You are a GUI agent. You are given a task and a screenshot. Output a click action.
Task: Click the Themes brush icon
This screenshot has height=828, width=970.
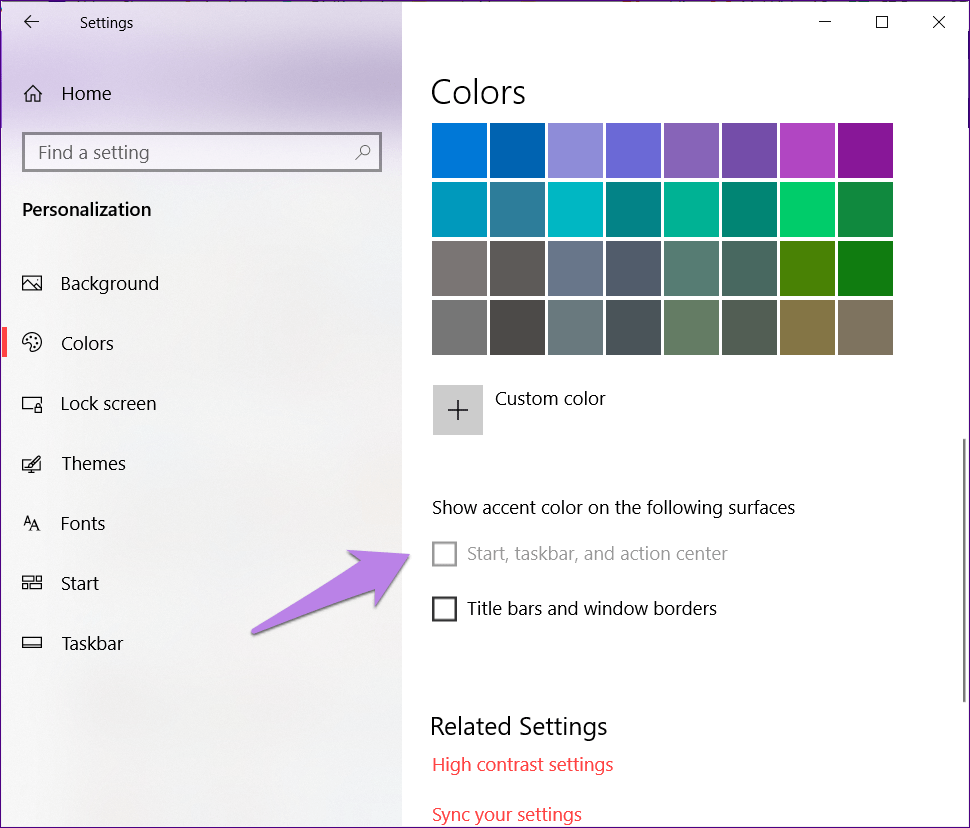coord(32,464)
